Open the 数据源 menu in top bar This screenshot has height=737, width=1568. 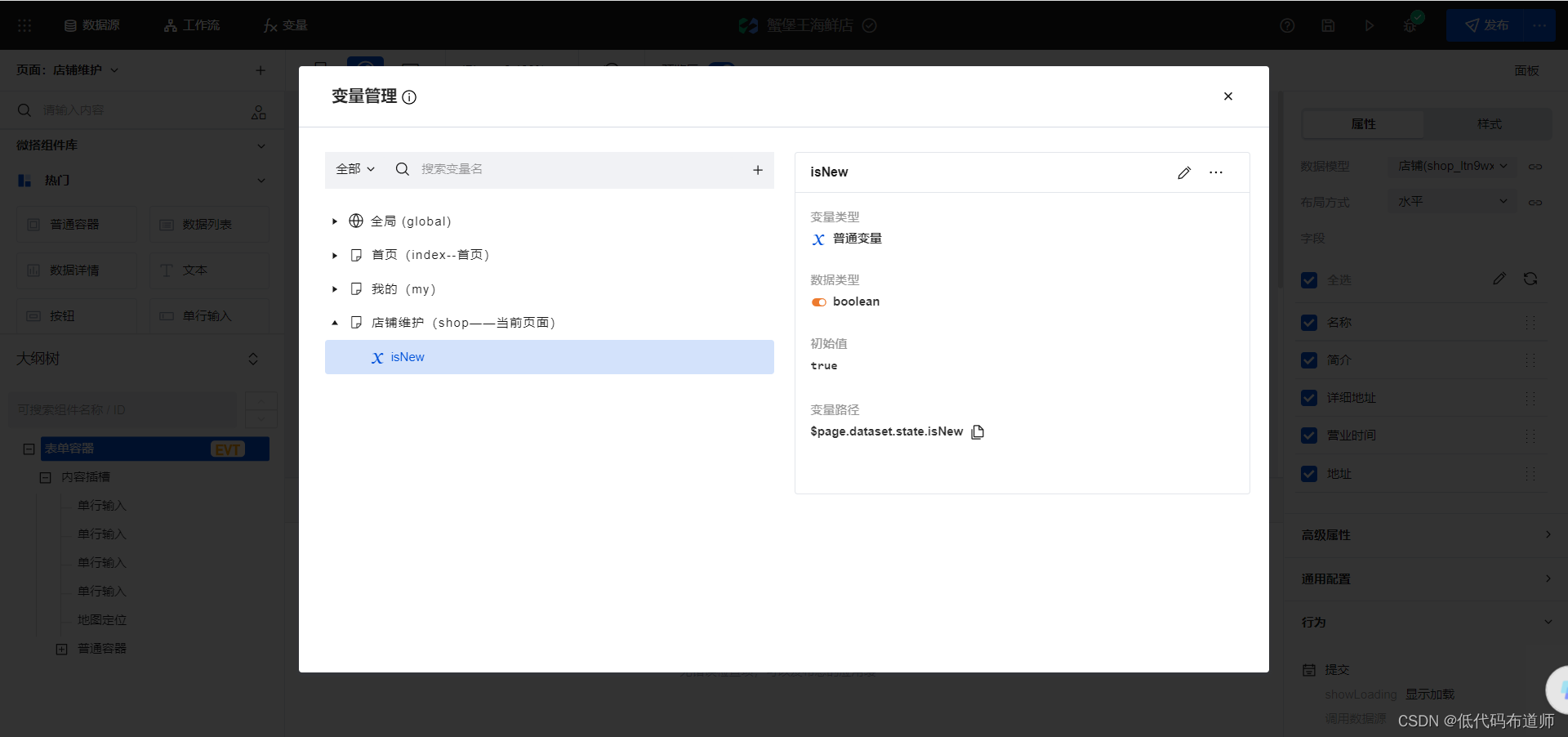coord(92,25)
